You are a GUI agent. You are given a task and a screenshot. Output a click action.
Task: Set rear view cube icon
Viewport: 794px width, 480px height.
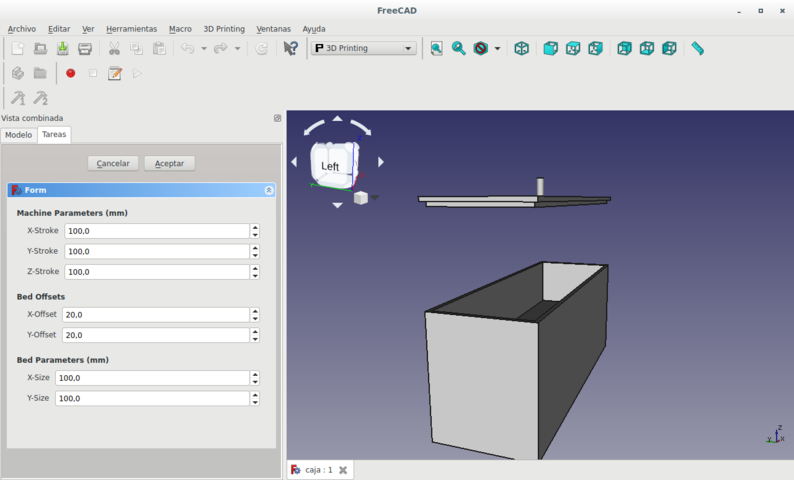pyautogui.click(x=624, y=48)
